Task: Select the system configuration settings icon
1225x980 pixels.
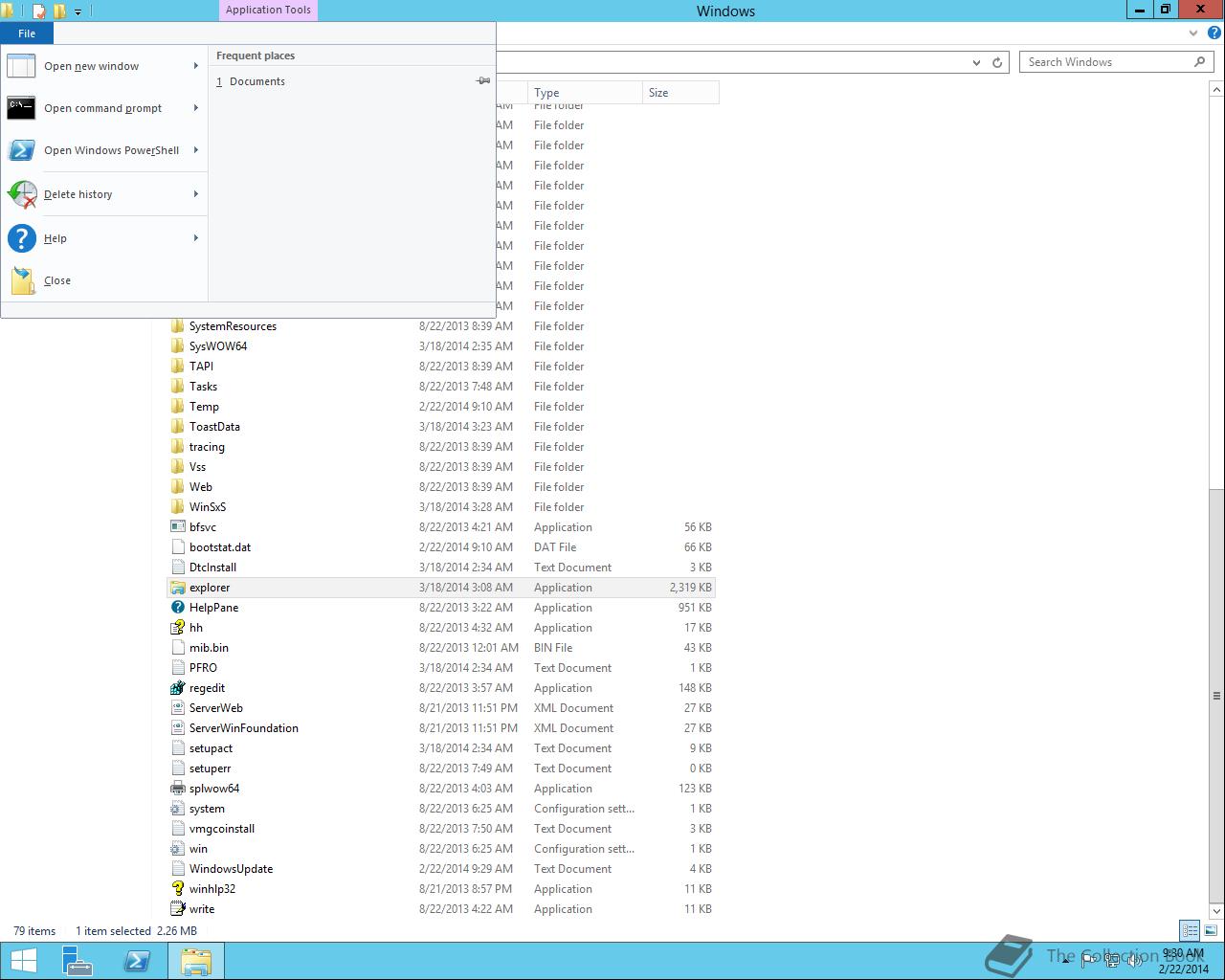Action: tap(177, 809)
